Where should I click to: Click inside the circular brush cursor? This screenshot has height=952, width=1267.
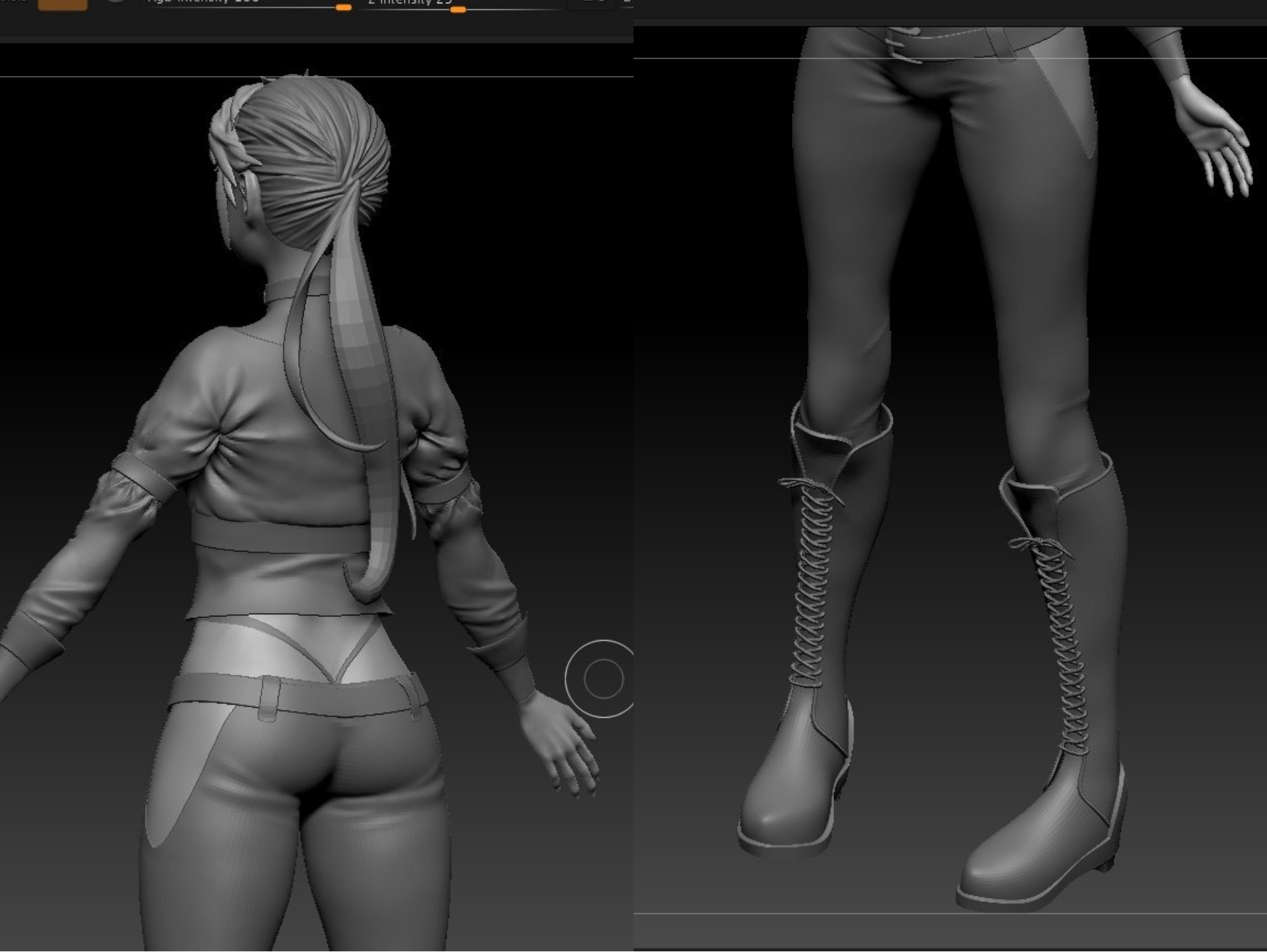point(603,678)
